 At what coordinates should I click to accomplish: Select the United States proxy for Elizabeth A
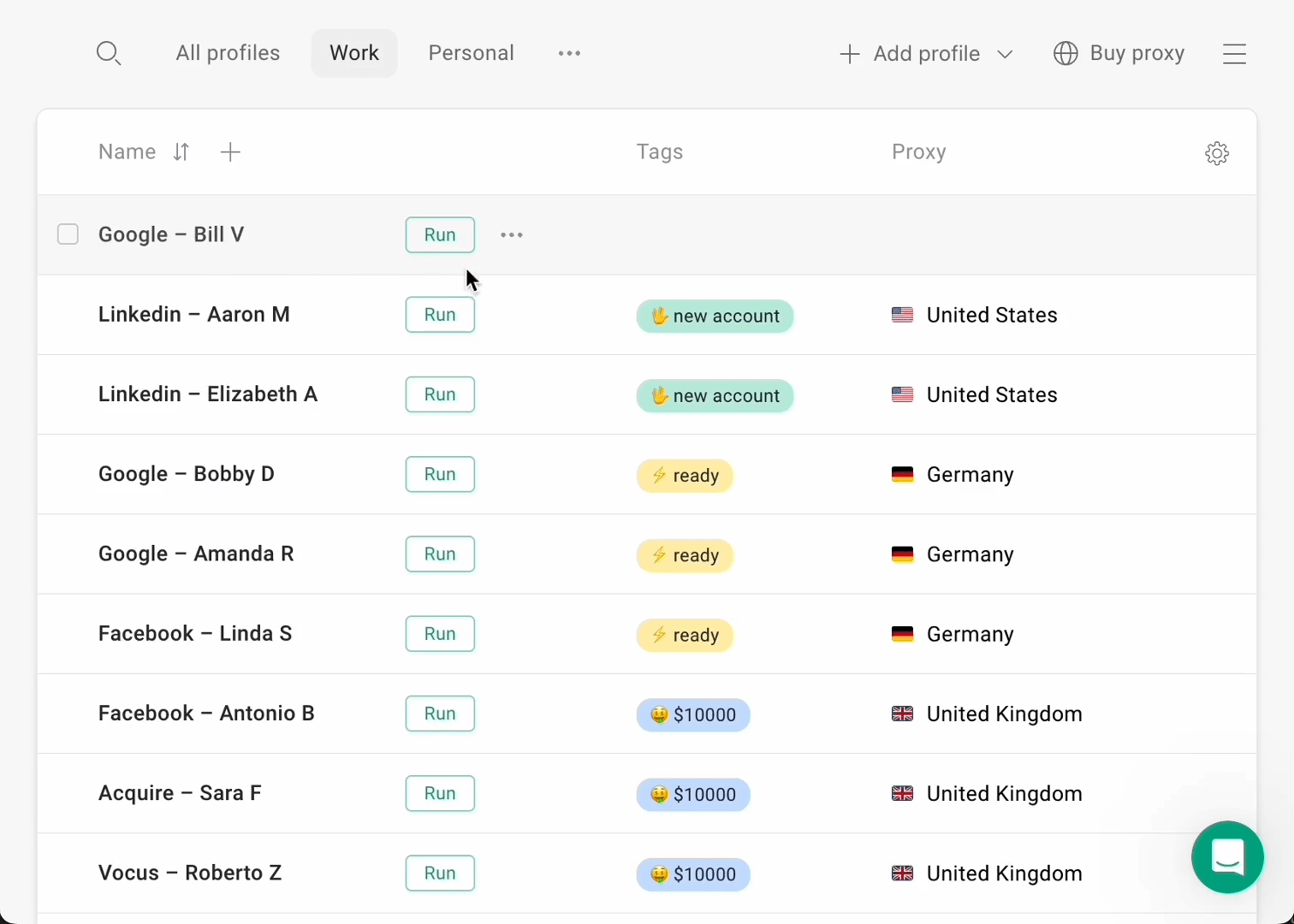coord(975,394)
